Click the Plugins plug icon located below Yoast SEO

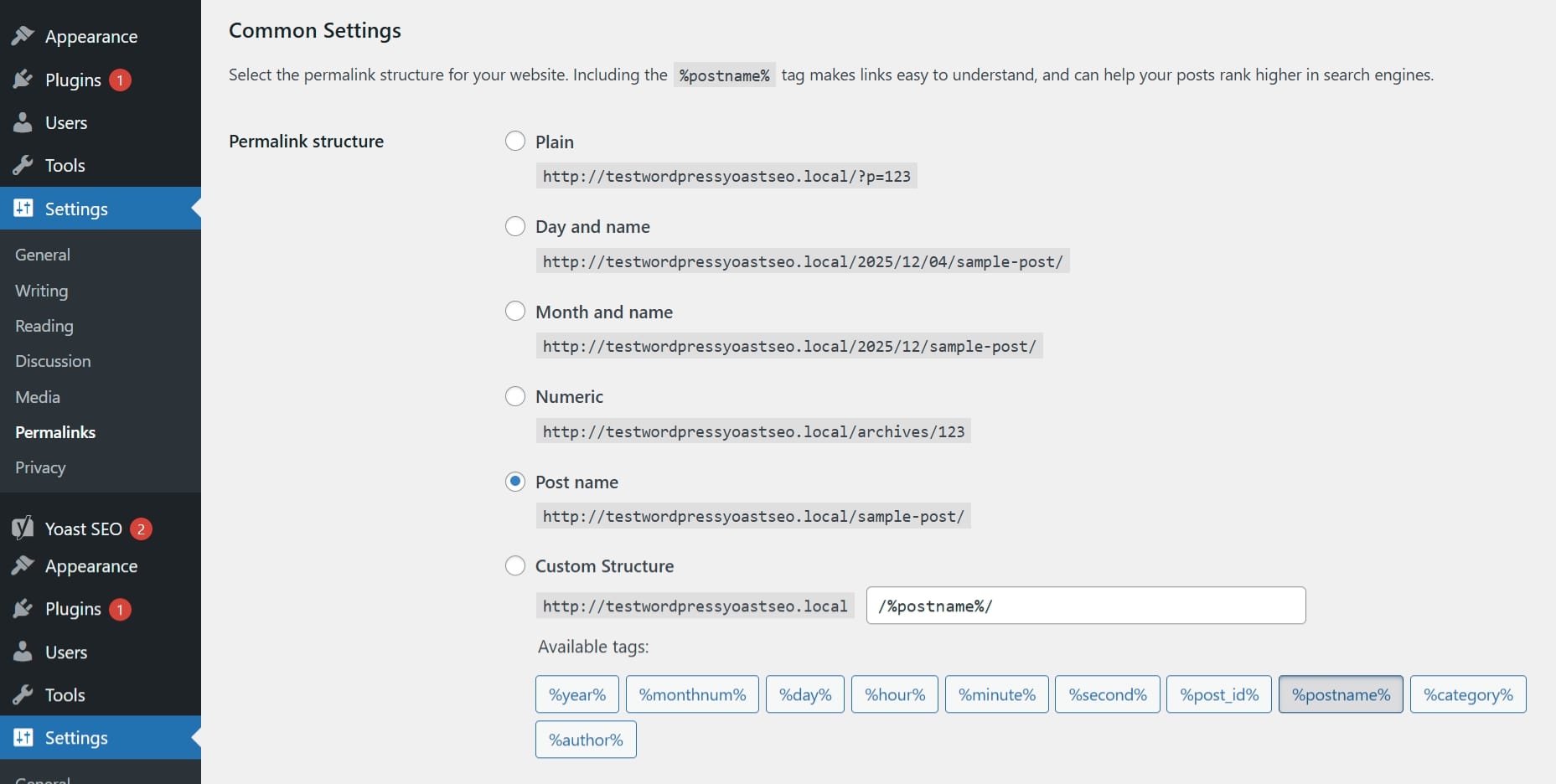[23, 609]
